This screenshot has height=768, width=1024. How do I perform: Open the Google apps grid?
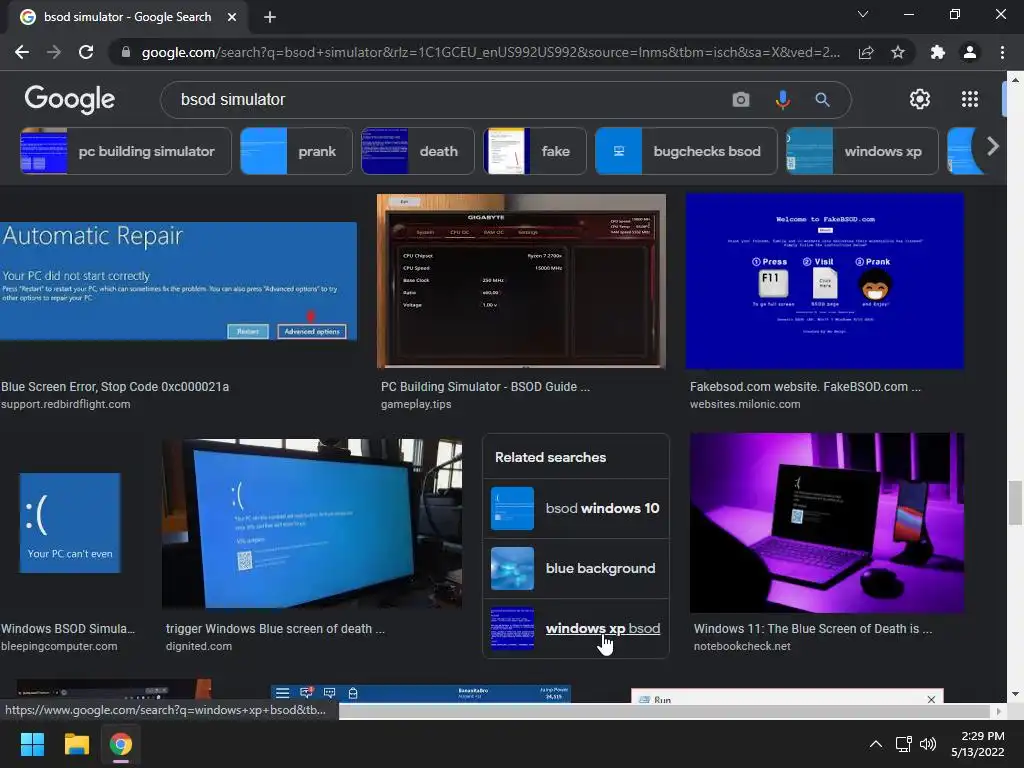click(x=970, y=99)
